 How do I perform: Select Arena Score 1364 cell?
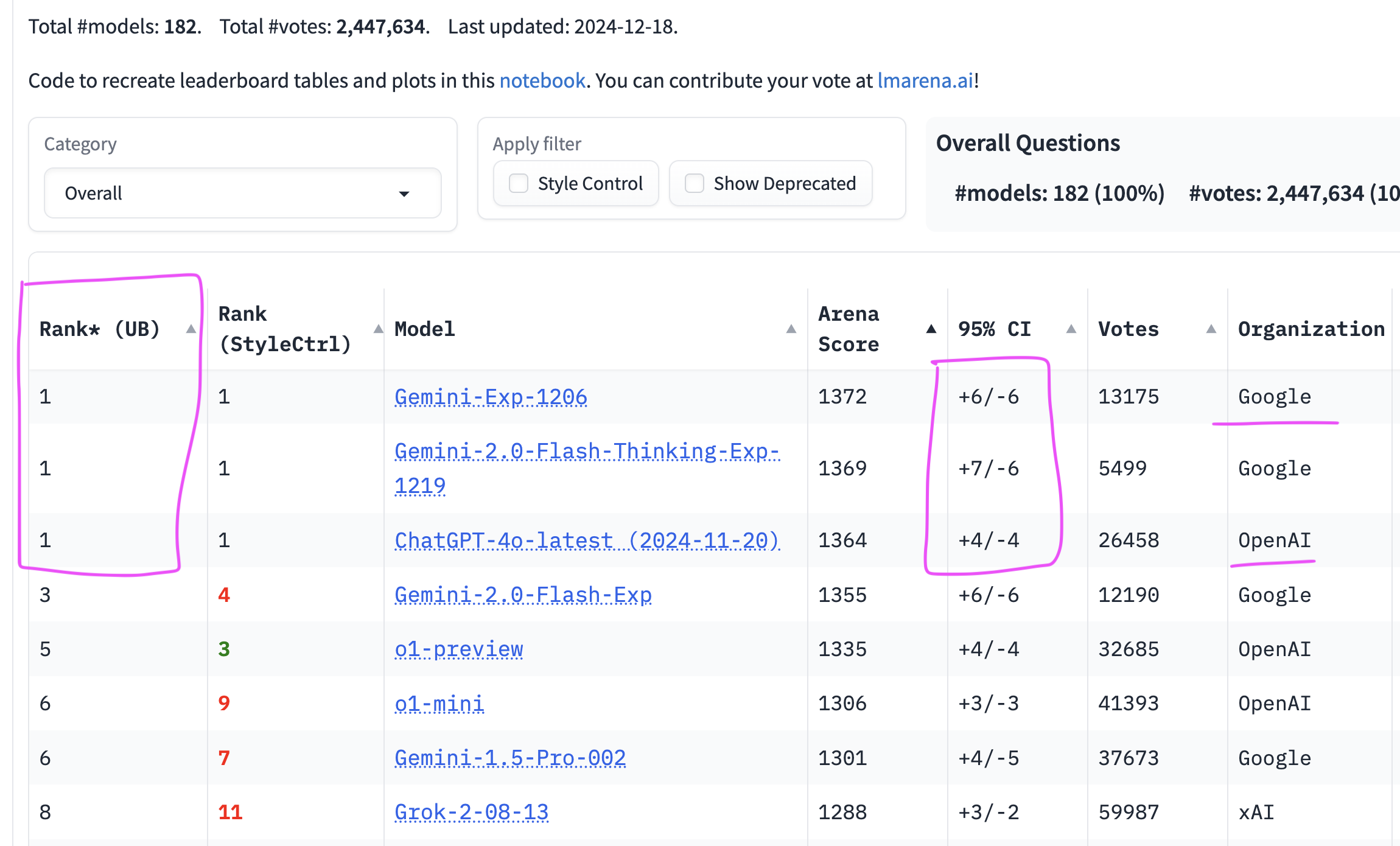click(x=842, y=540)
